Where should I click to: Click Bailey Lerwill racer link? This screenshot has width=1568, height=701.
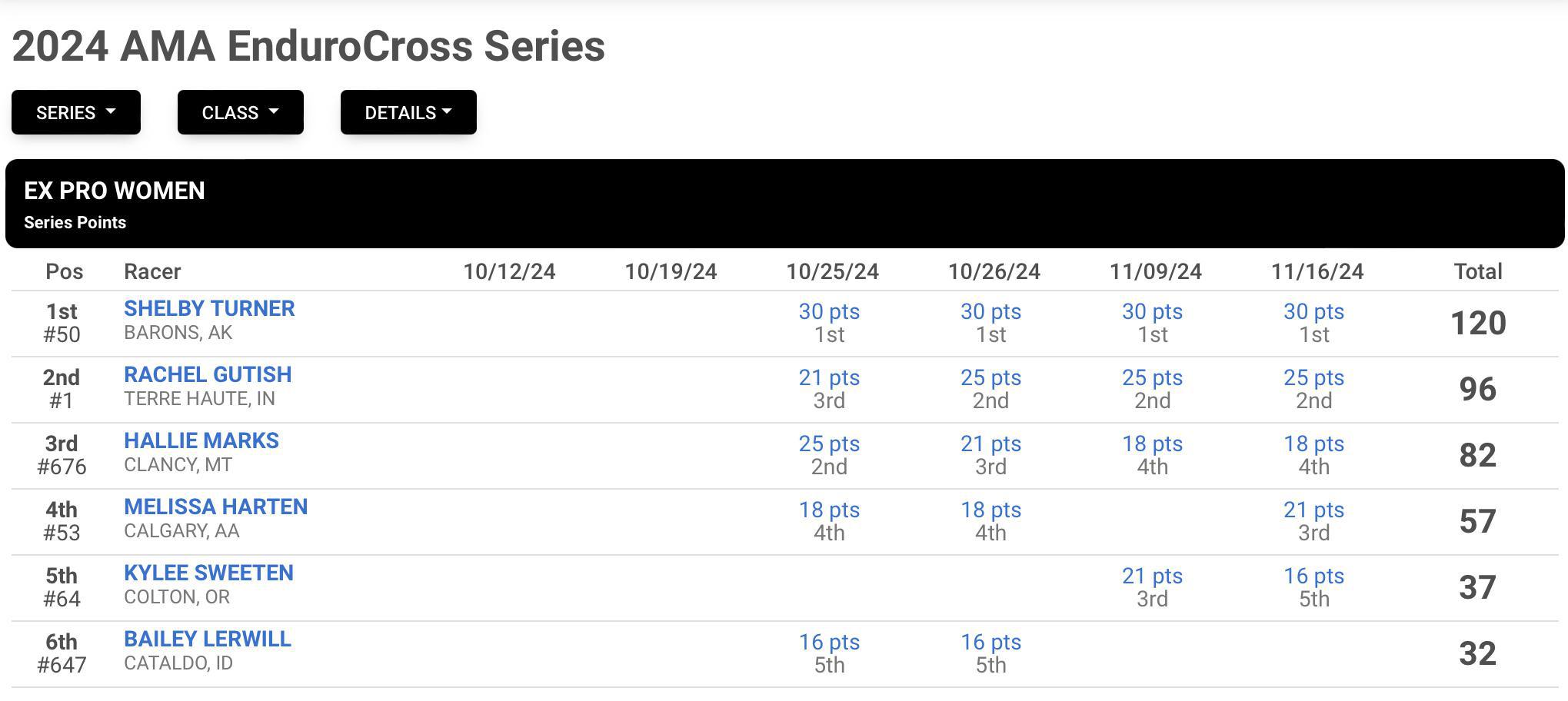(208, 639)
